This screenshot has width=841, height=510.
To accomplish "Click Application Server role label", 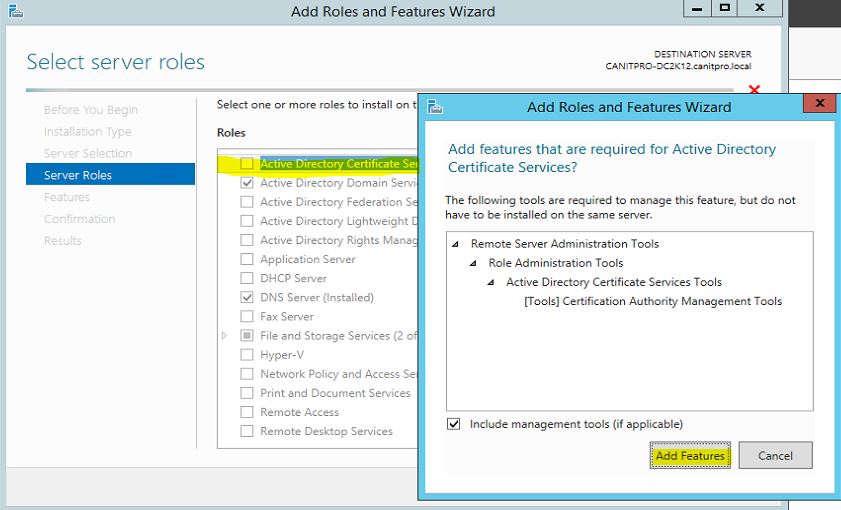I will (308, 259).
